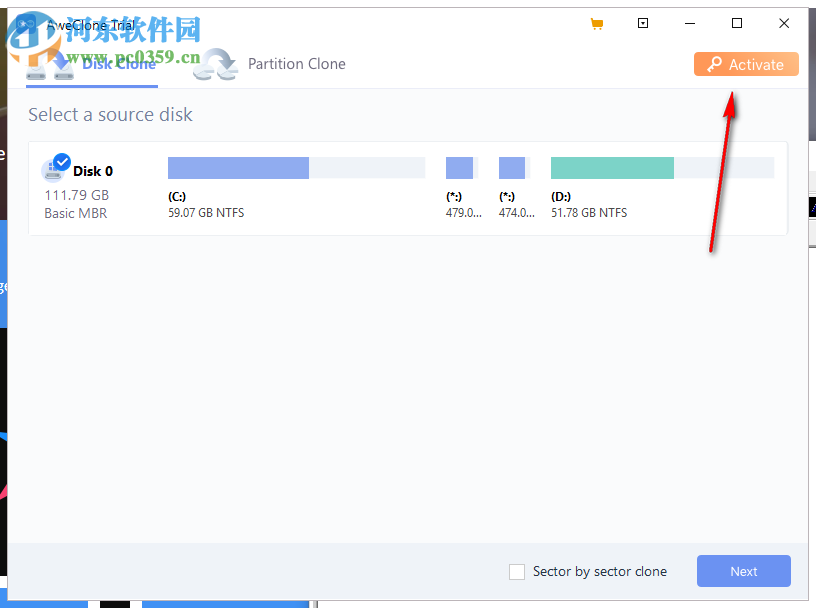Screen dimensions: 816x608
Task: Click the AweClone app icon in title bar
Action: click(x=26, y=23)
